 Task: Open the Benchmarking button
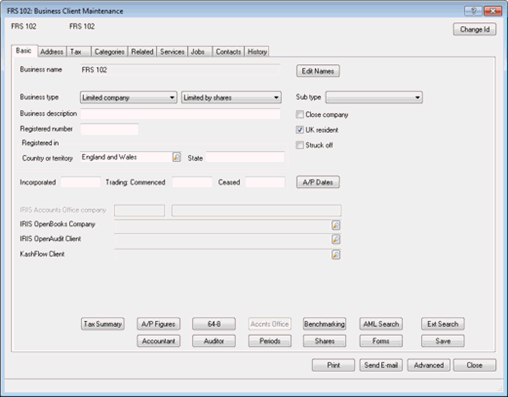coord(324,324)
